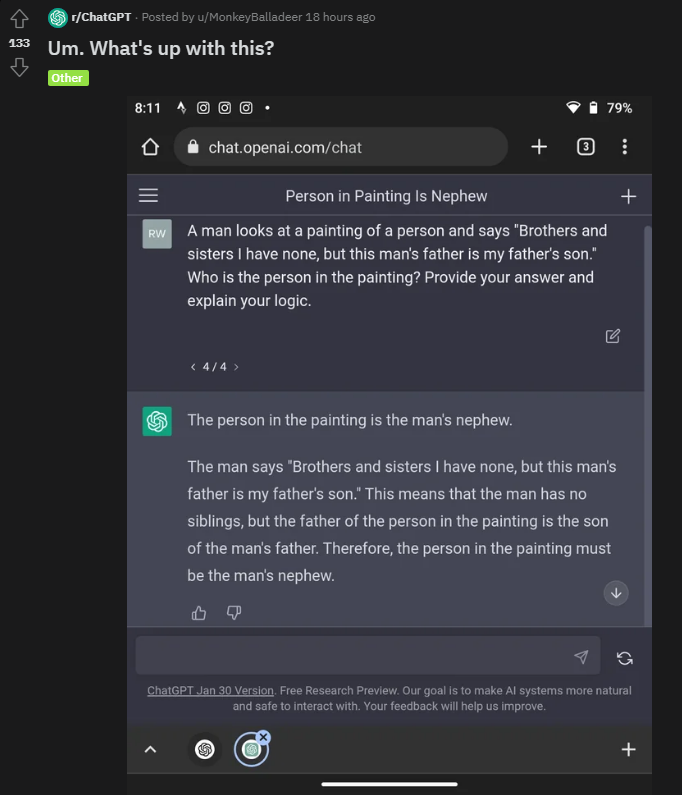Edit the user's painting riddle message
This screenshot has width=682, height=795.
pos(613,336)
